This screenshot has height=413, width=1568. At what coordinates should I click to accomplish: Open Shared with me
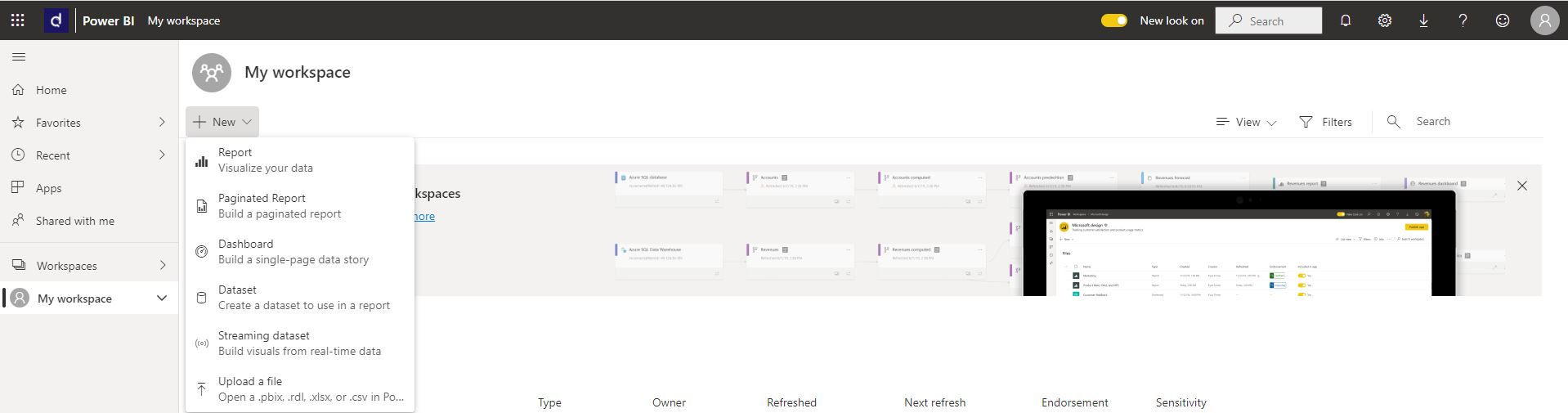89,221
